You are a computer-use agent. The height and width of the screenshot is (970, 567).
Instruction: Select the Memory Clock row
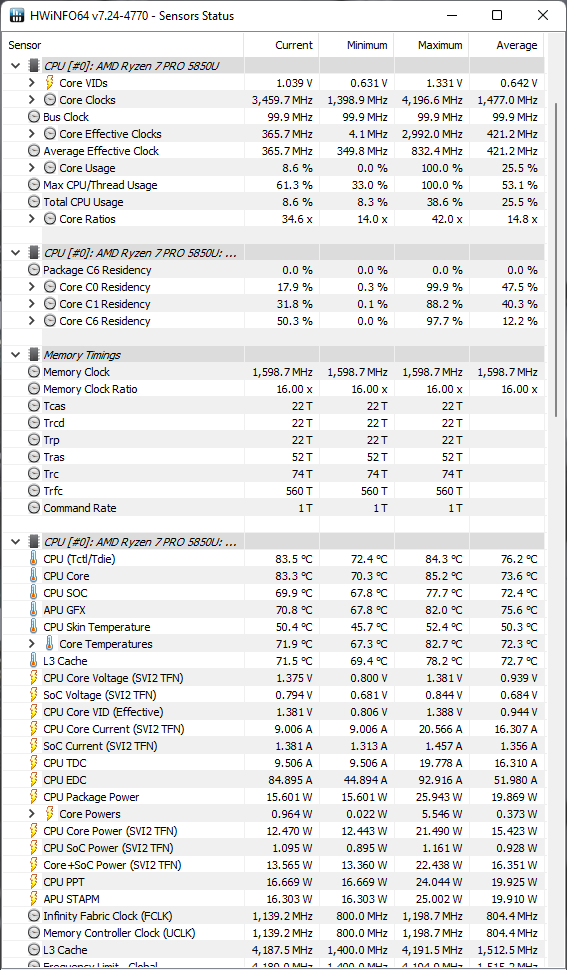click(x=274, y=372)
